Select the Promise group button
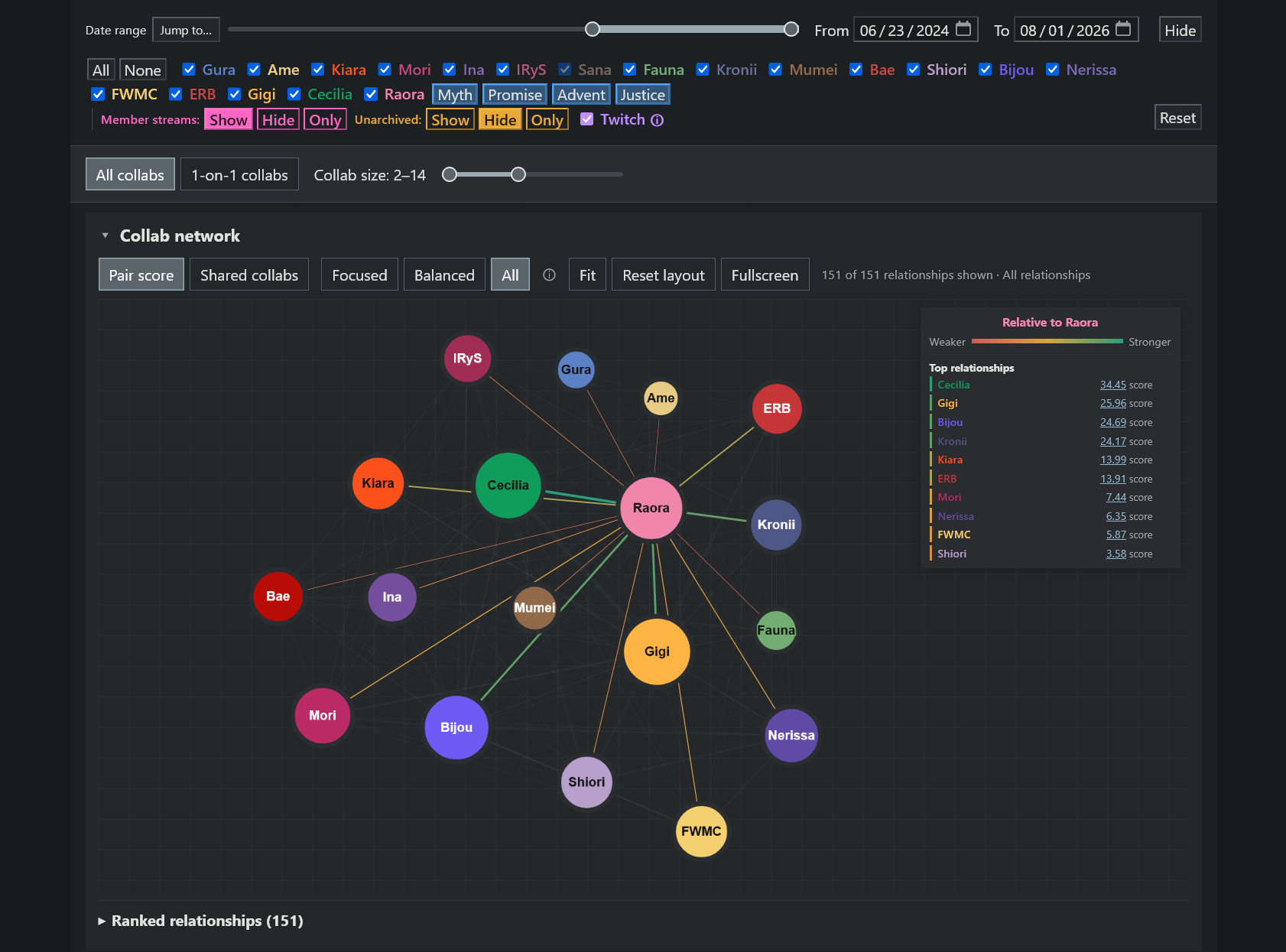This screenshot has width=1286, height=952. (515, 95)
